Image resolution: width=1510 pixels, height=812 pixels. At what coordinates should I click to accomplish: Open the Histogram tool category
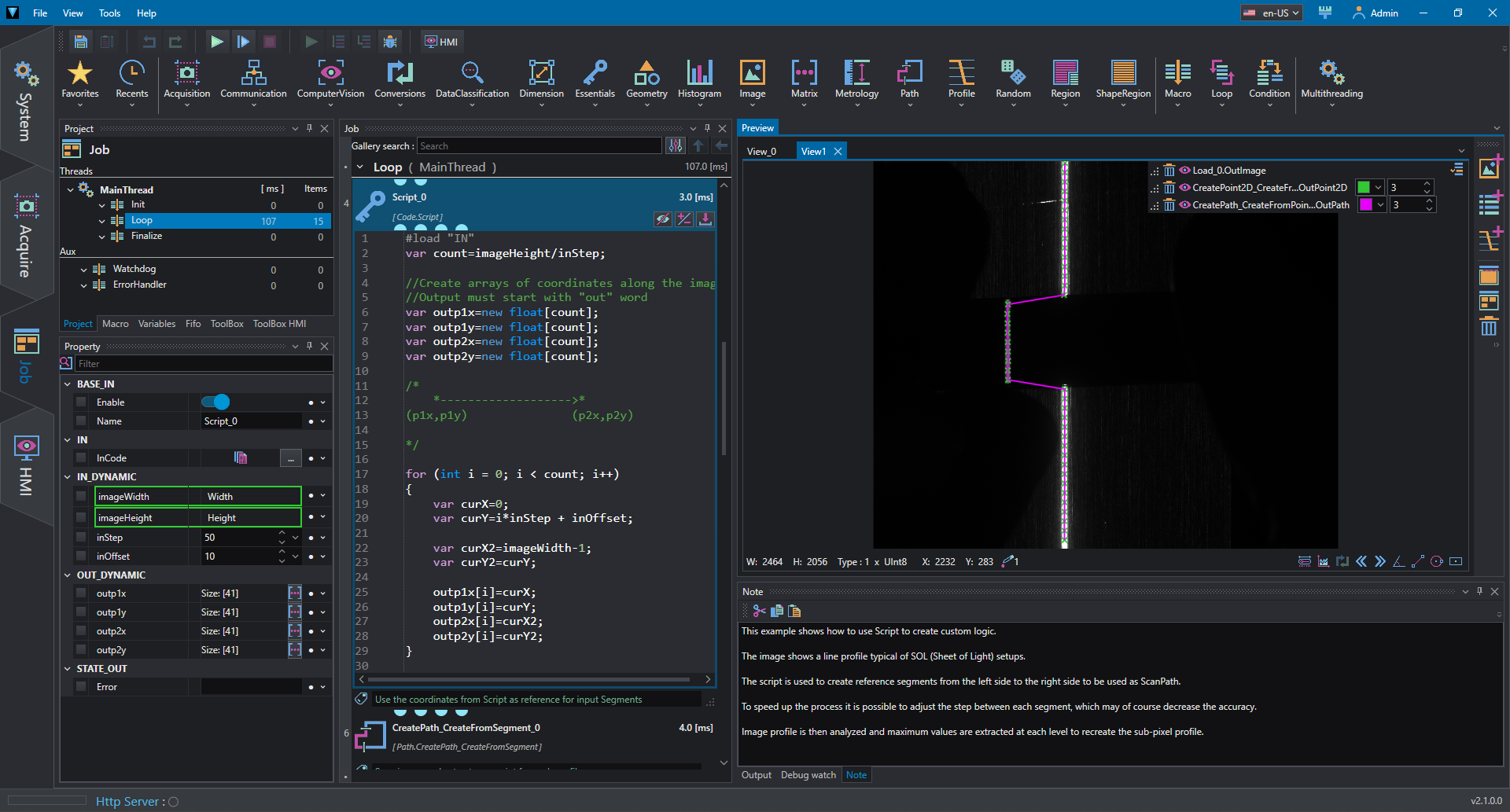click(x=699, y=79)
